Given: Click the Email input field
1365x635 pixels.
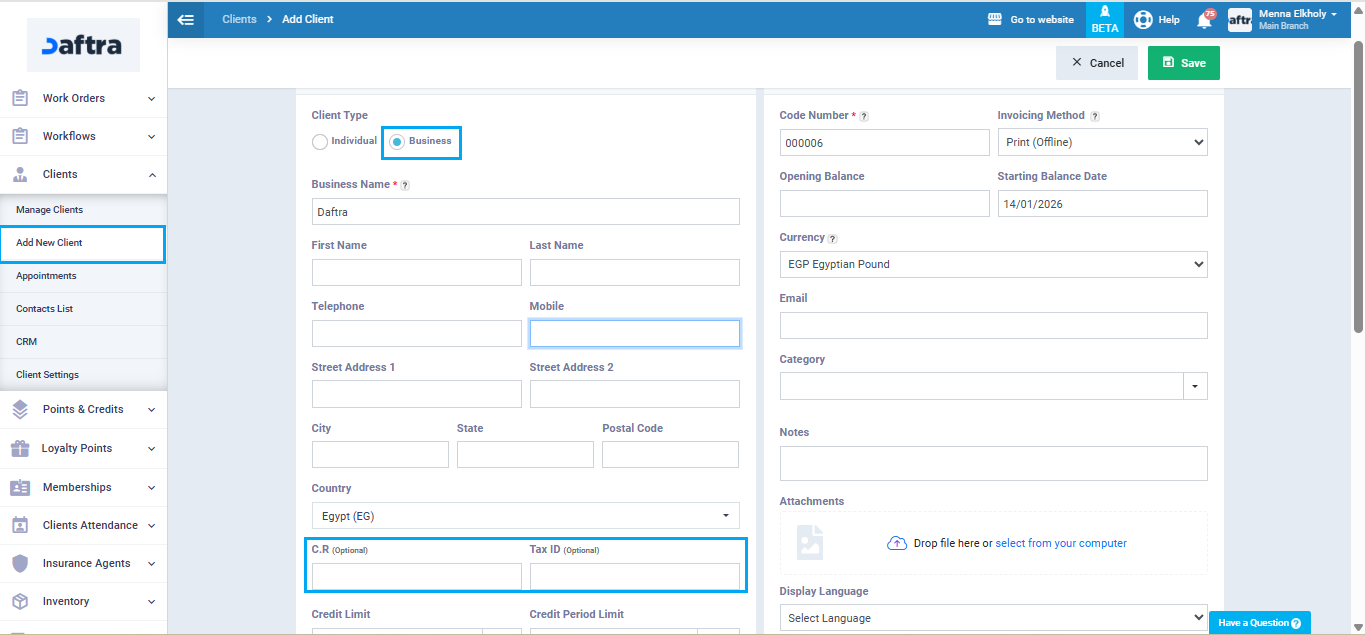Looking at the screenshot, I should (x=993, y=325).
